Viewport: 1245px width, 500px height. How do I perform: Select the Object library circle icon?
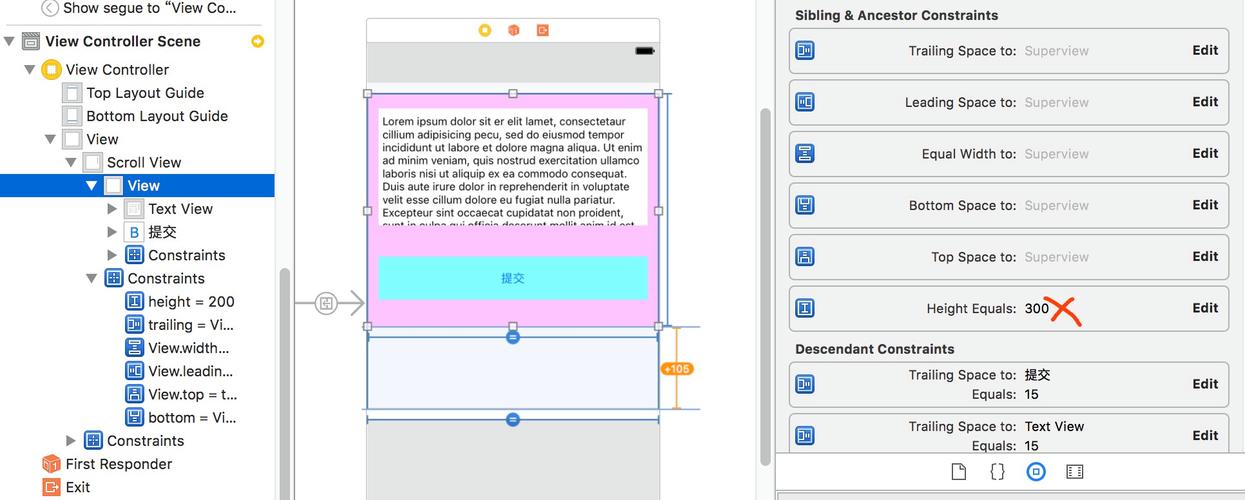tap(1036, 472)
